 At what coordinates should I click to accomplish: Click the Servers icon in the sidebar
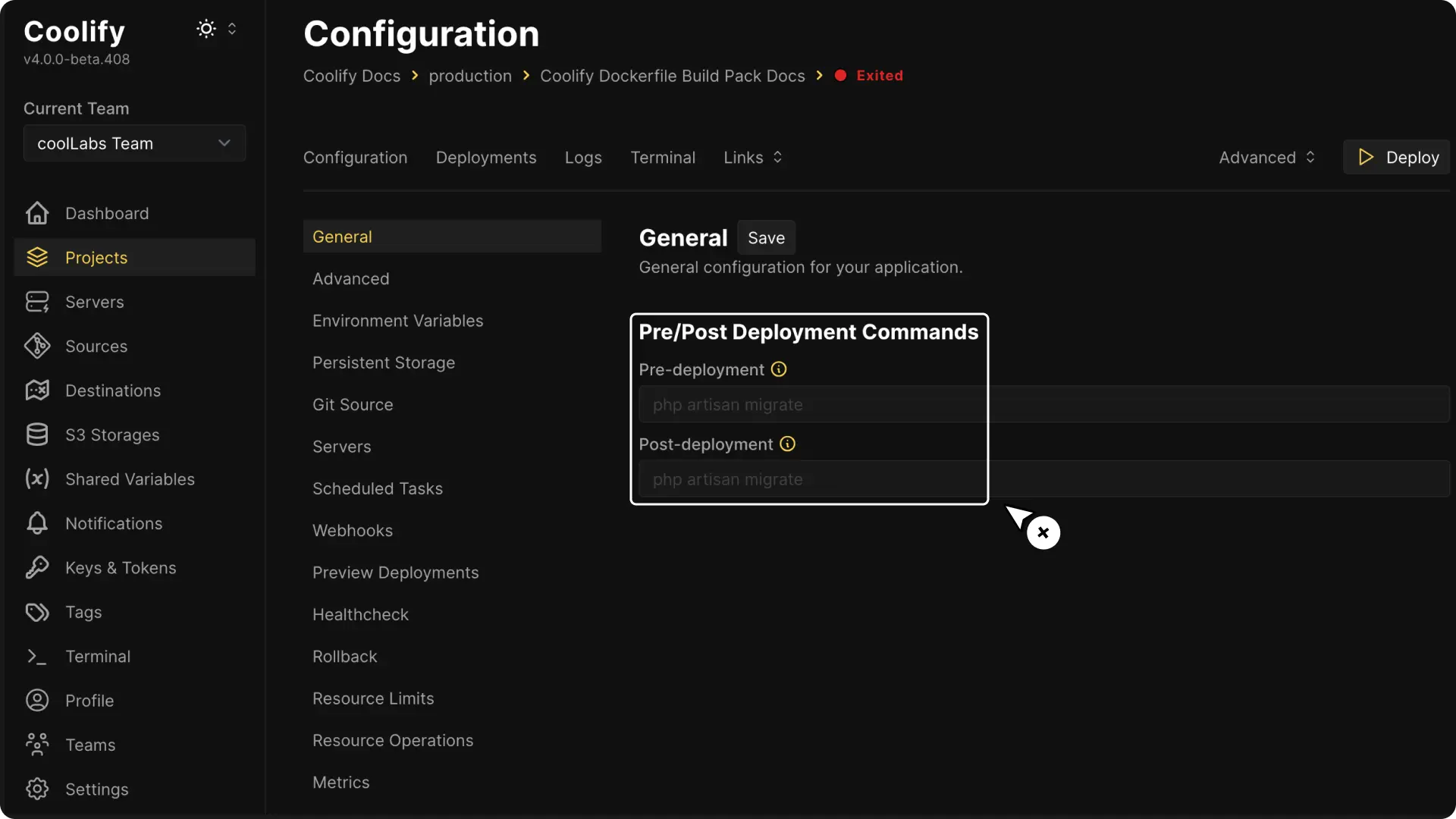tap(36, 302)
